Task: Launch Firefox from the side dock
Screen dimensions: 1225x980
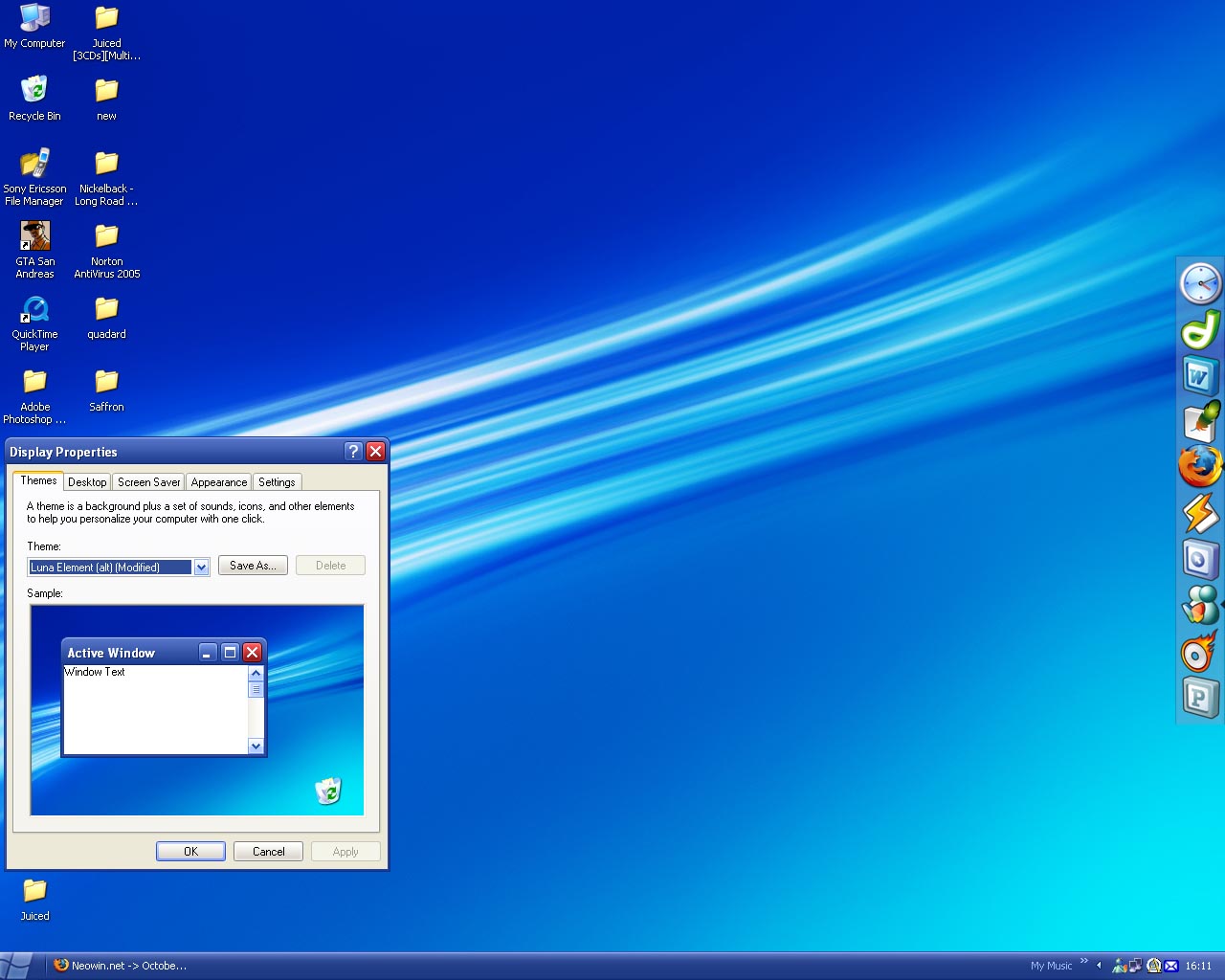Action: 1201,468
